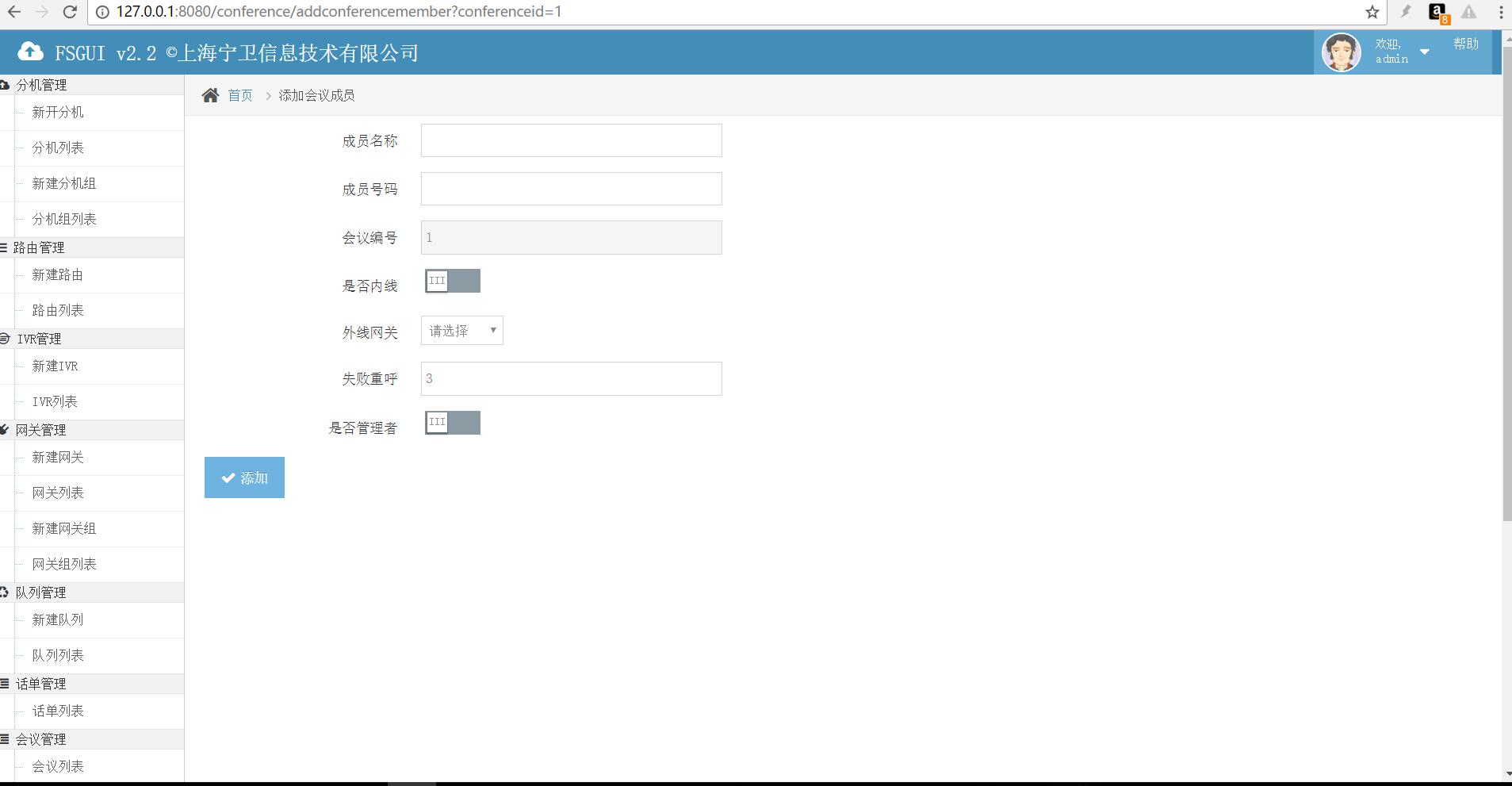Open 队列列表 in the sidebar
This screenshot has height=786, width=1512.
58,655
